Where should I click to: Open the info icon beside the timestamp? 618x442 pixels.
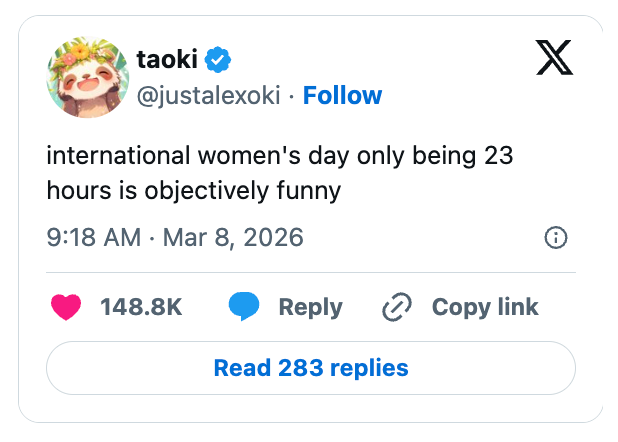pyautogui.click(x=555, y=237)
